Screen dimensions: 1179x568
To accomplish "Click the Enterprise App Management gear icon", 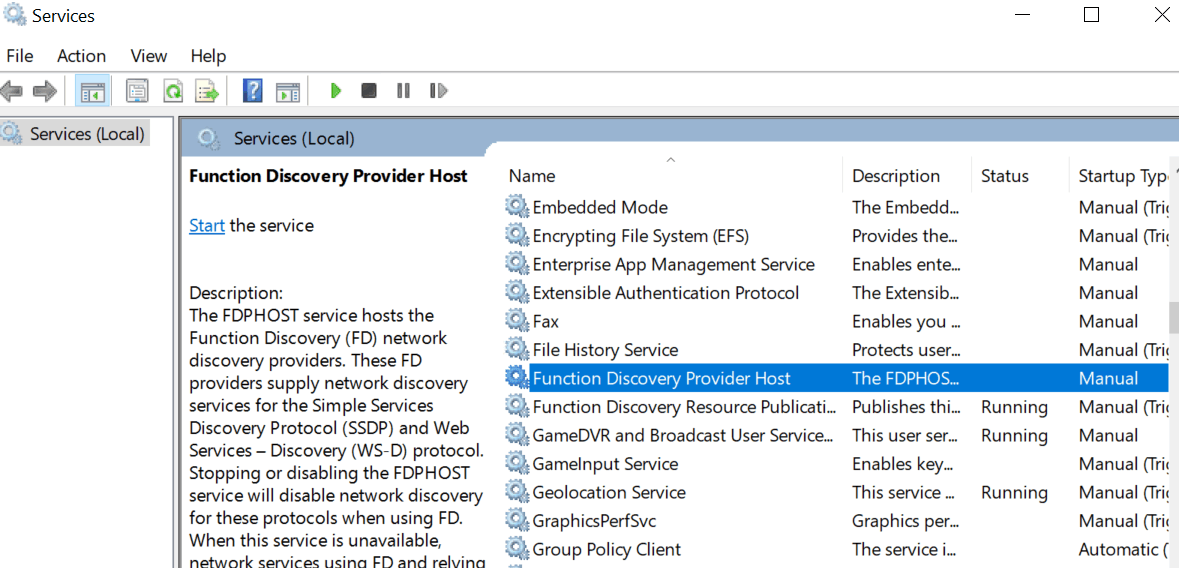I will click(517, 263).
